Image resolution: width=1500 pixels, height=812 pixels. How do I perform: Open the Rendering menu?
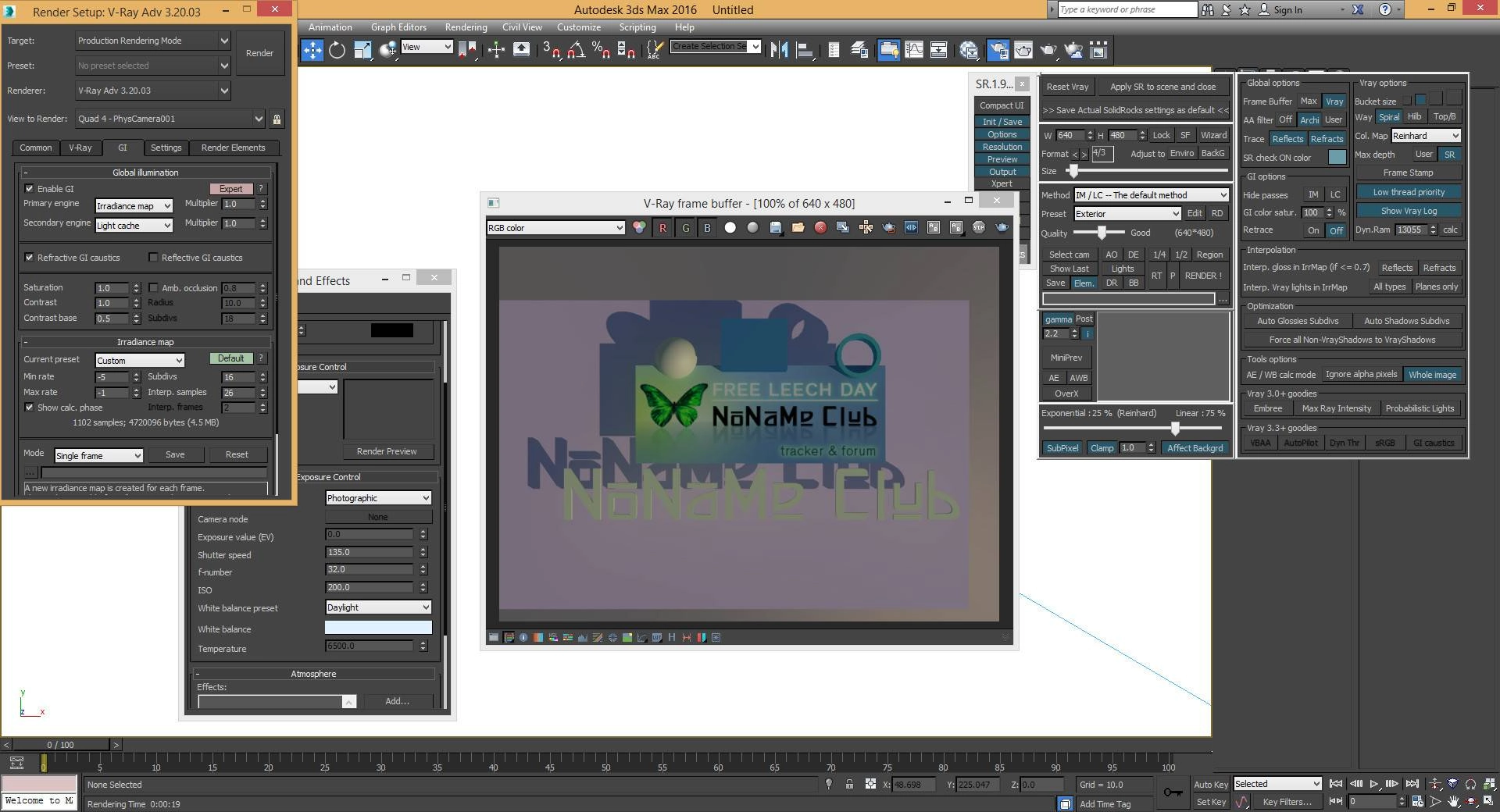coord(466,27)
